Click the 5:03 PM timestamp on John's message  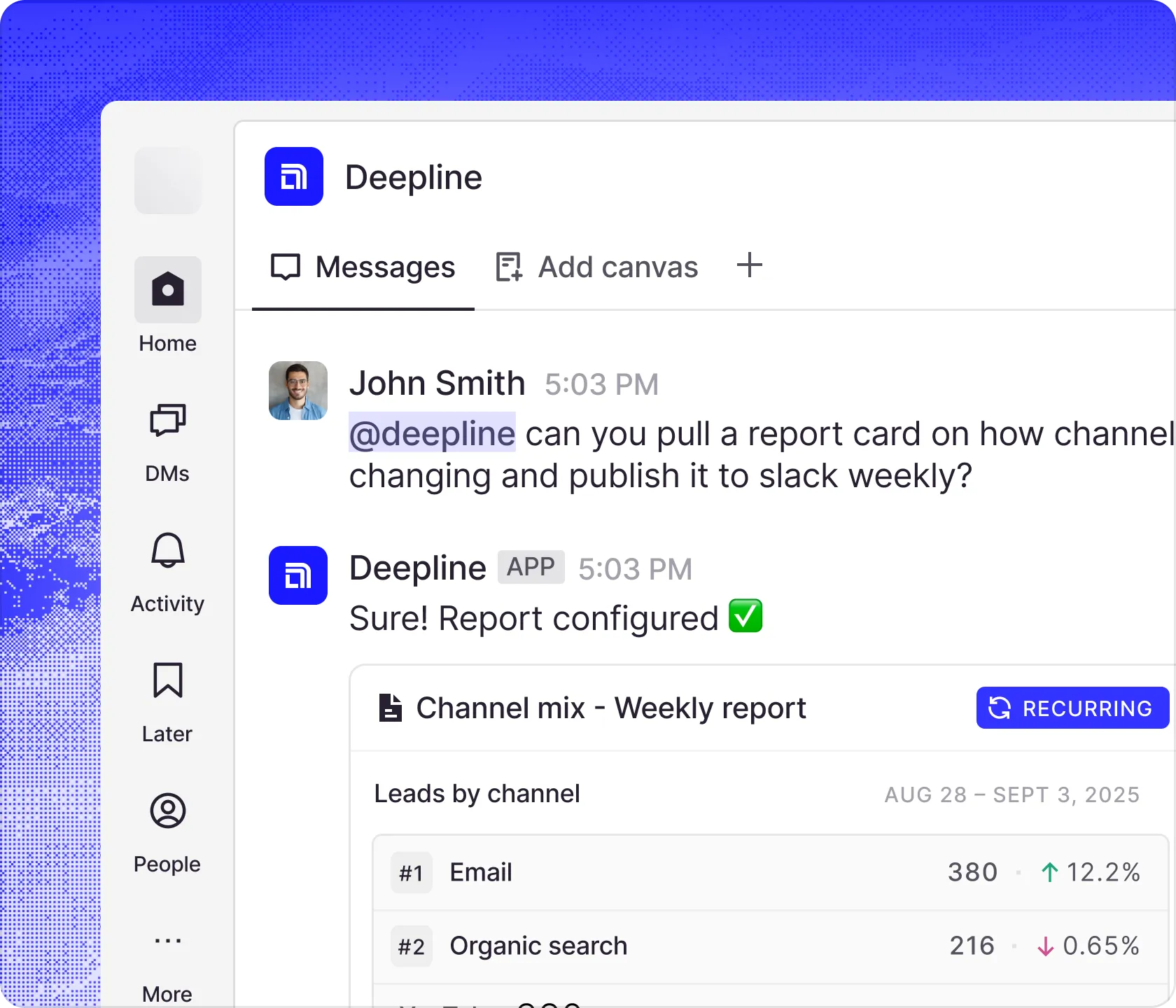click(x=601, y=384)
